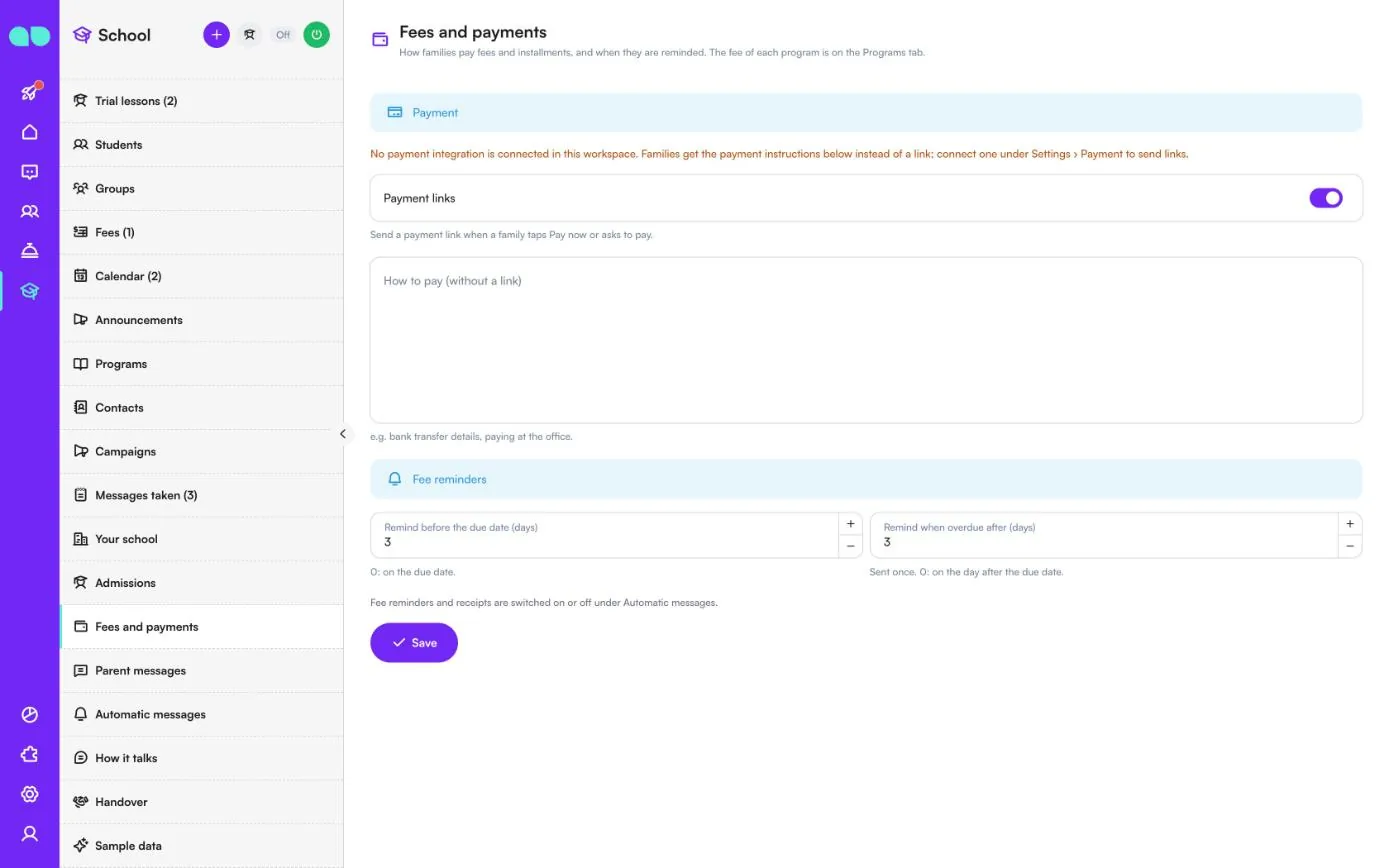Viewport: 1389px width, 868px height.
Task: Decrease Remind when overdue after days
Action: (x=1350, y=546)
